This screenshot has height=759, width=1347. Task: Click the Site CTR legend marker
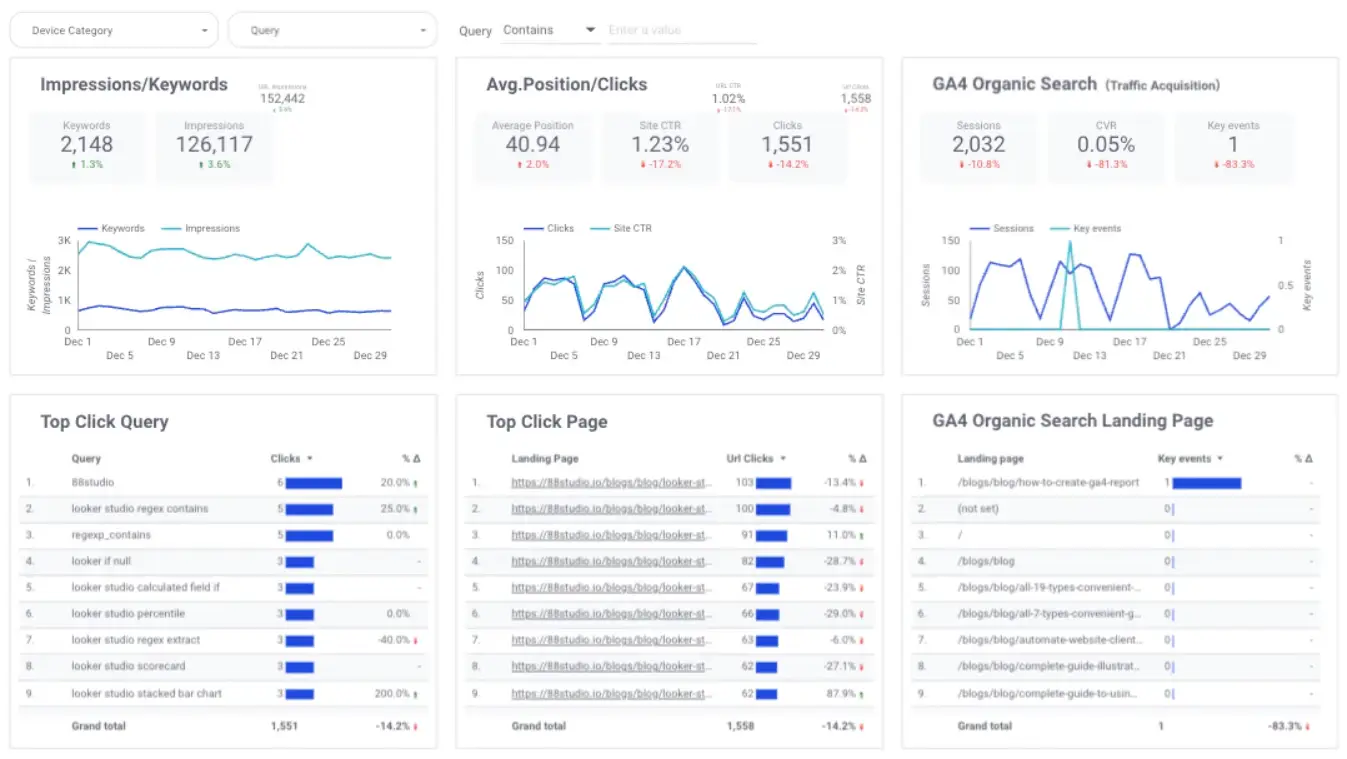(599, 228)
